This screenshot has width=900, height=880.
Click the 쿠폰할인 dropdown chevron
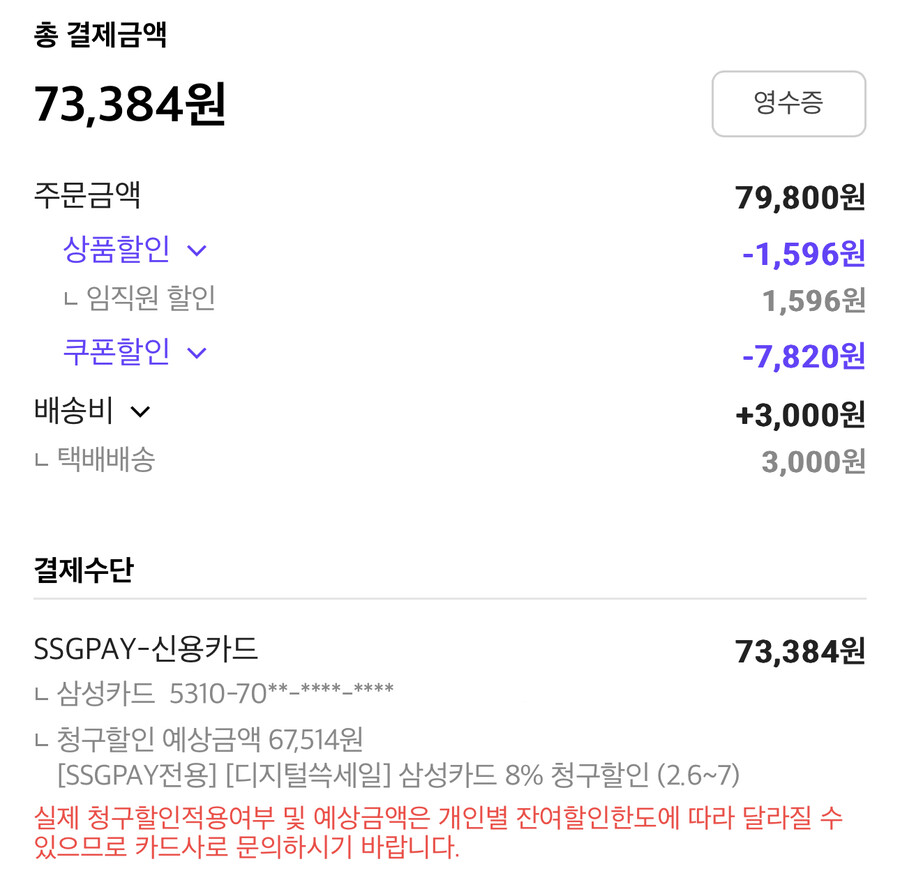click(x=197, y=353)
